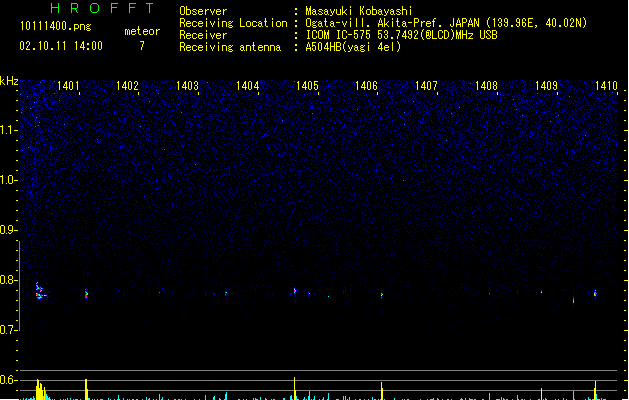Click the kHz axis unit label

point(9,81)
